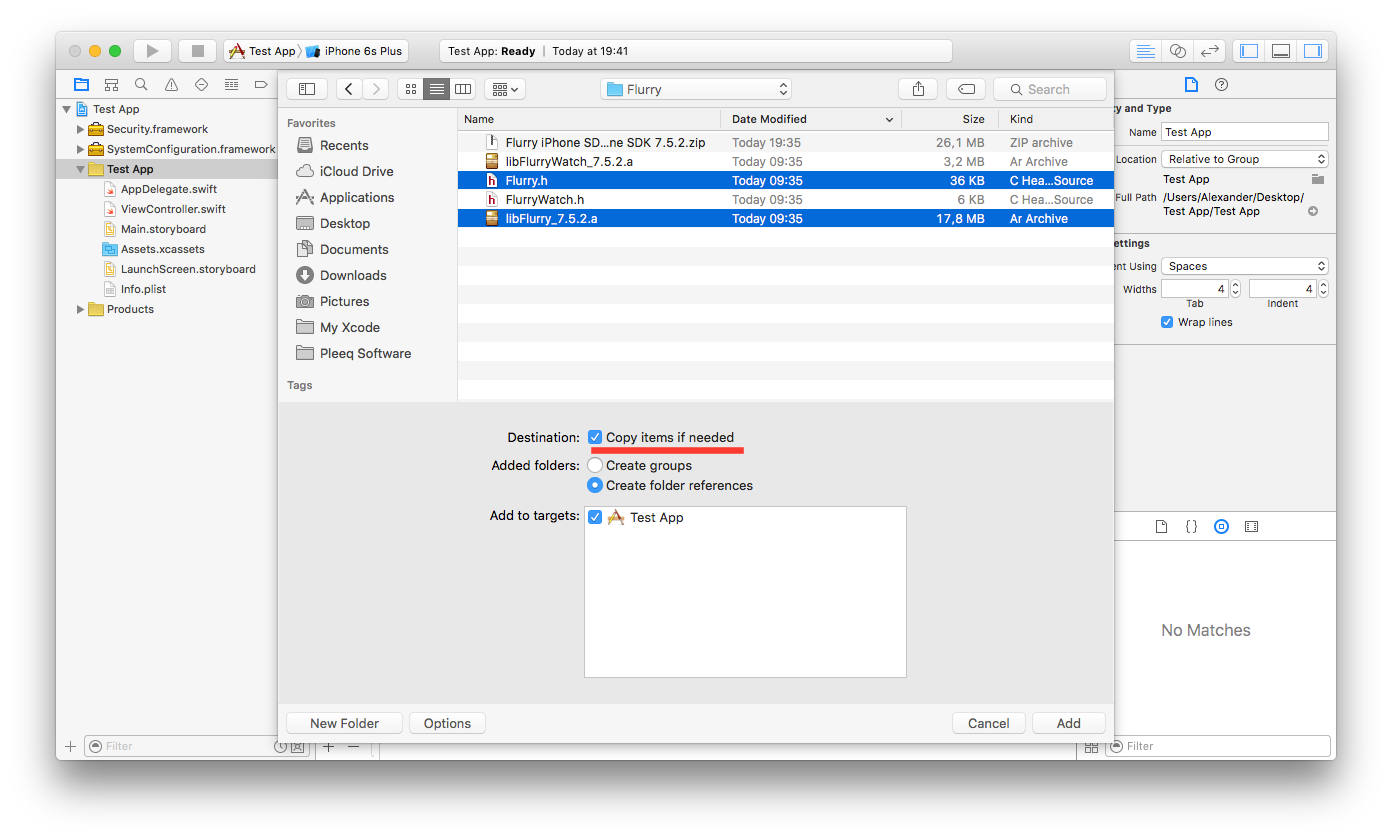This screenshot has height=840, width=1392.
Task: Select AppDelegate.swift in project navigator
Action: [168, 189]
